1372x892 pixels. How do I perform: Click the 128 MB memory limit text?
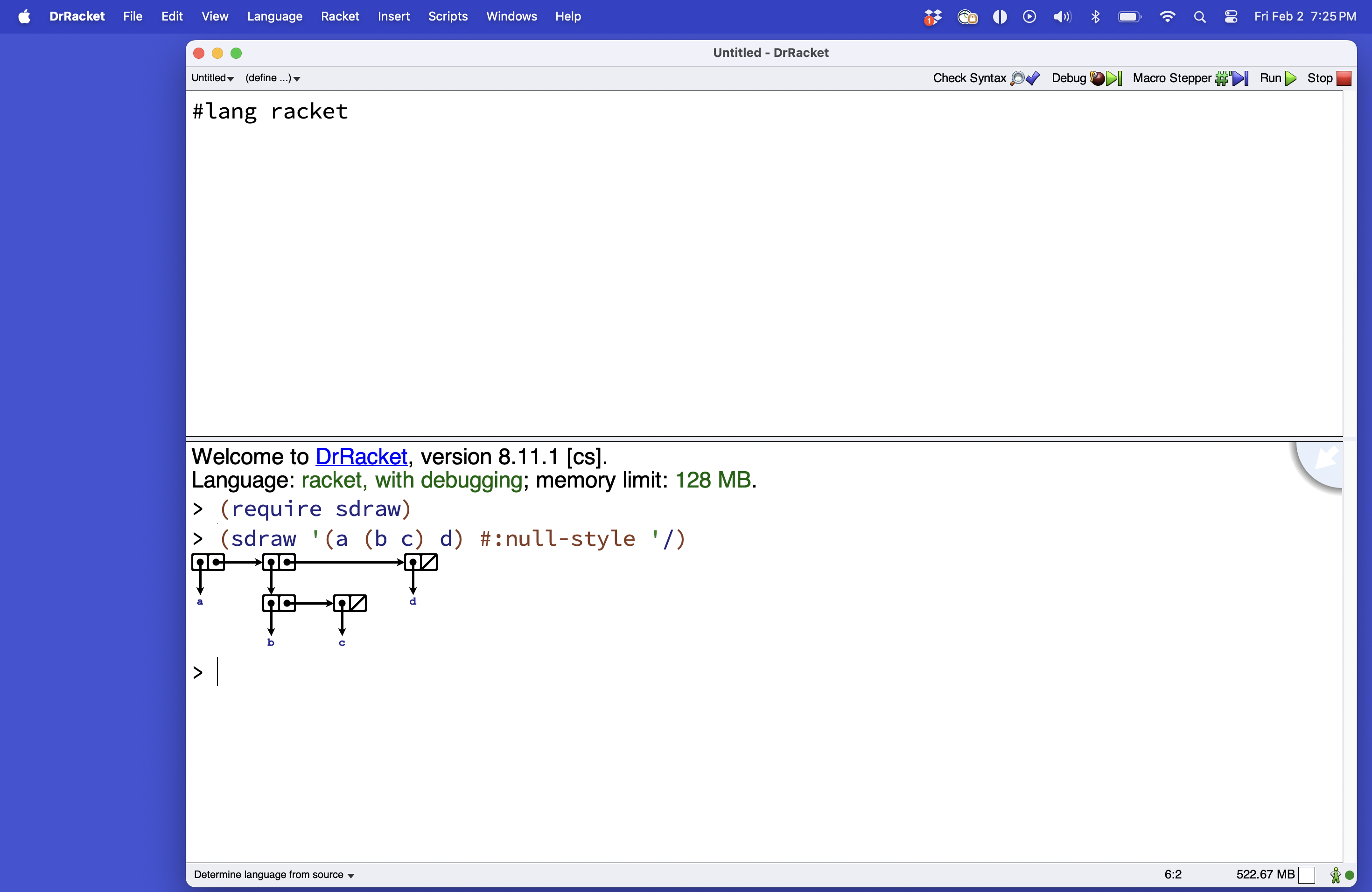[x=713, y=480]
